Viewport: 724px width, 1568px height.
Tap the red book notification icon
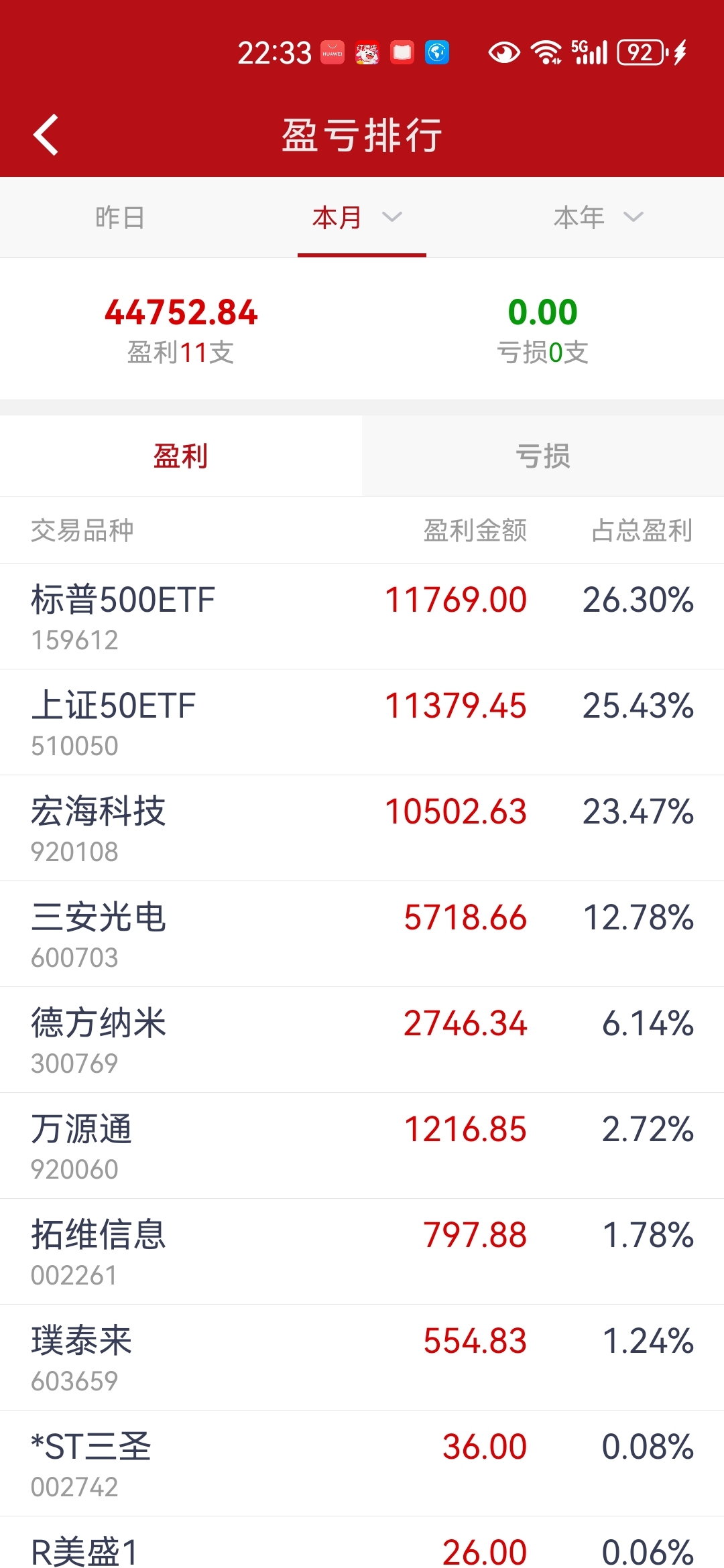click(x=402, y=52)
